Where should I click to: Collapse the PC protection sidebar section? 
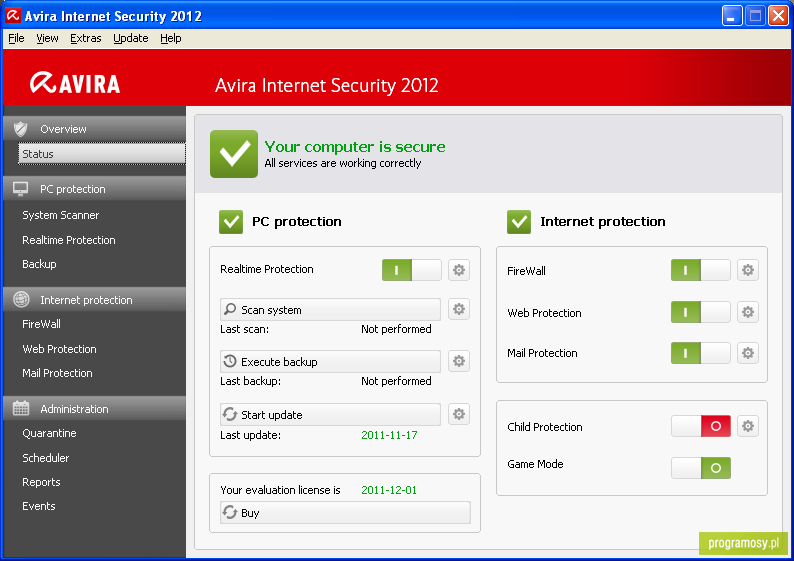[95, 189]
